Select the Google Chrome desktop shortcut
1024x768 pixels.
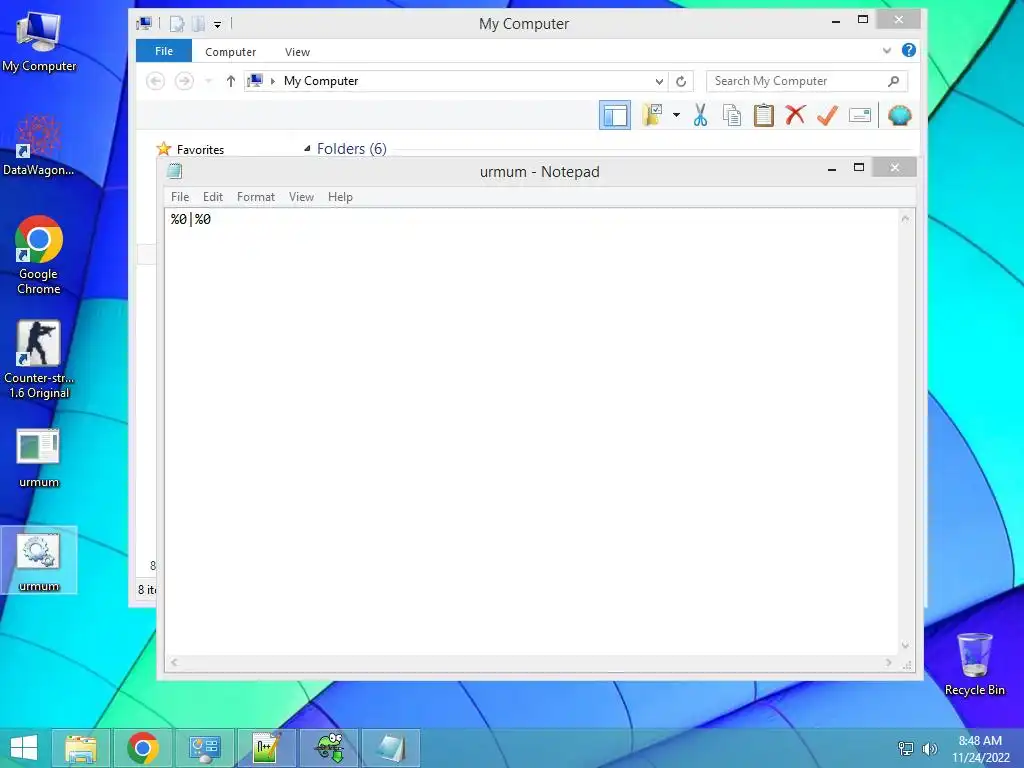pyautogui.click(x=39, y=255)
